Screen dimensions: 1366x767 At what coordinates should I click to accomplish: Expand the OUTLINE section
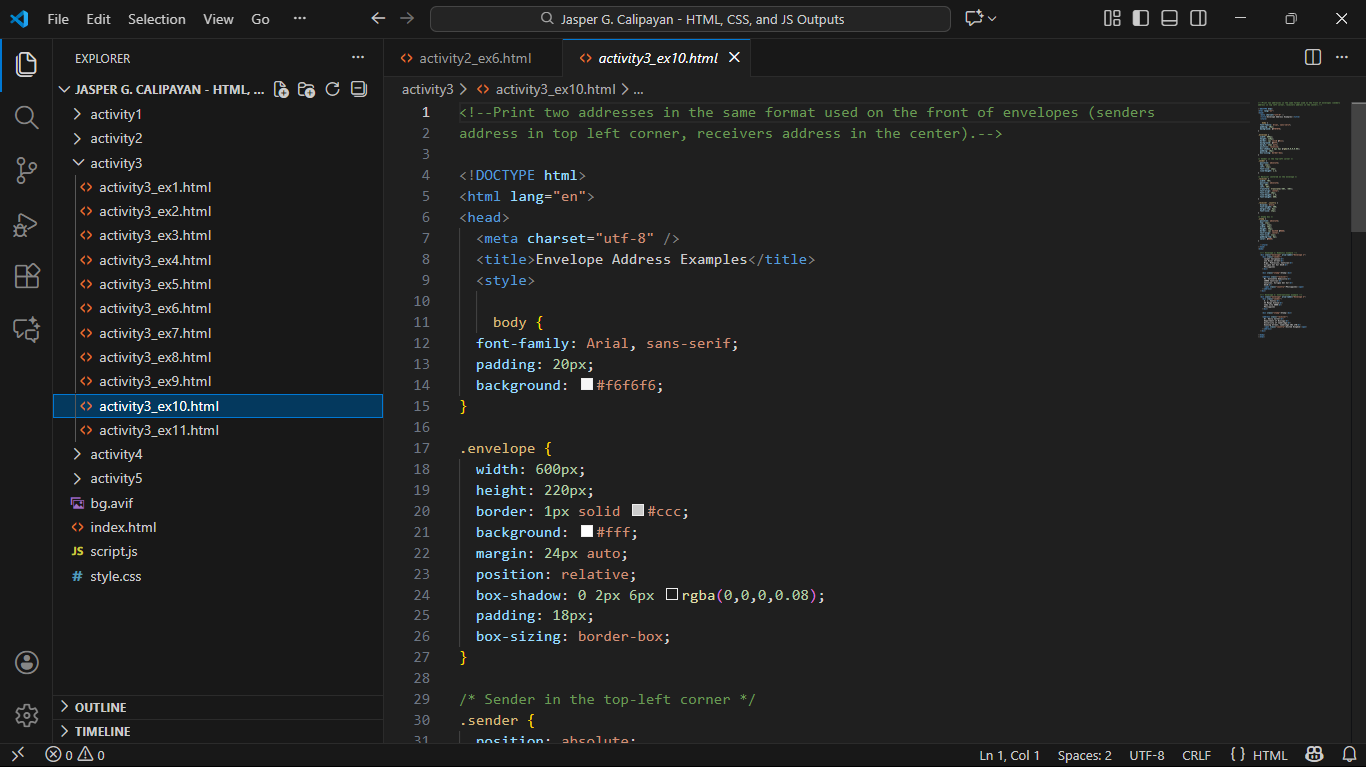(100, 707)
